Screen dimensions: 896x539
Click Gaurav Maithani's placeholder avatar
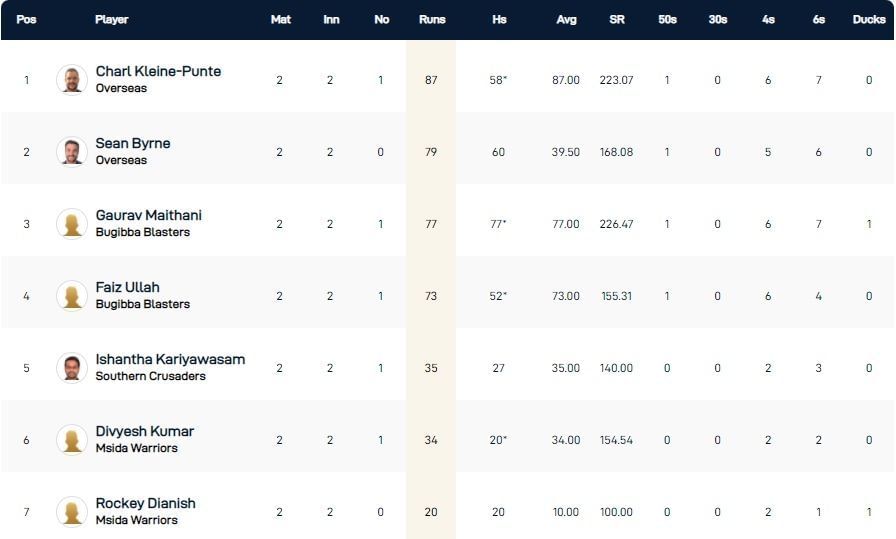tap(72, 224)
